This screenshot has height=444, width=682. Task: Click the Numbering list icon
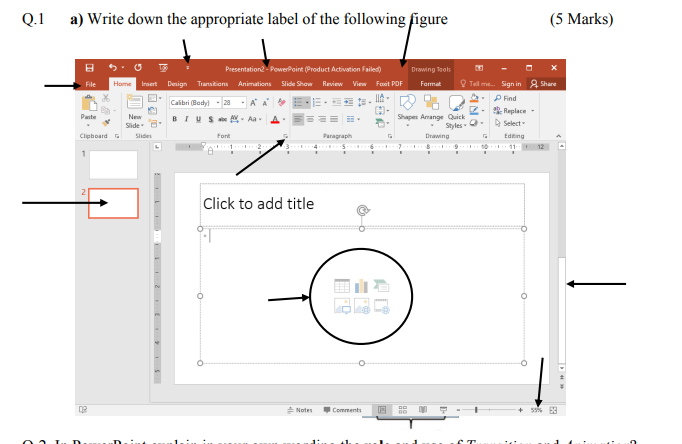pos(317,103)
